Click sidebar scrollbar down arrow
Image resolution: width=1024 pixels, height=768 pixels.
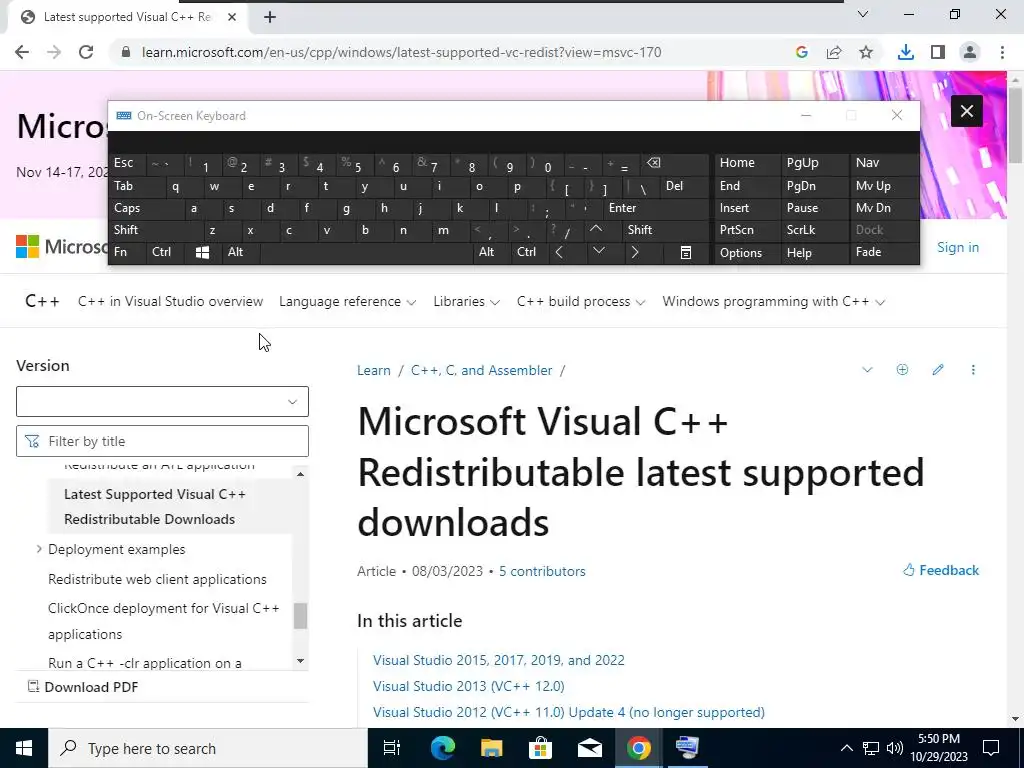tap(300, 661)
